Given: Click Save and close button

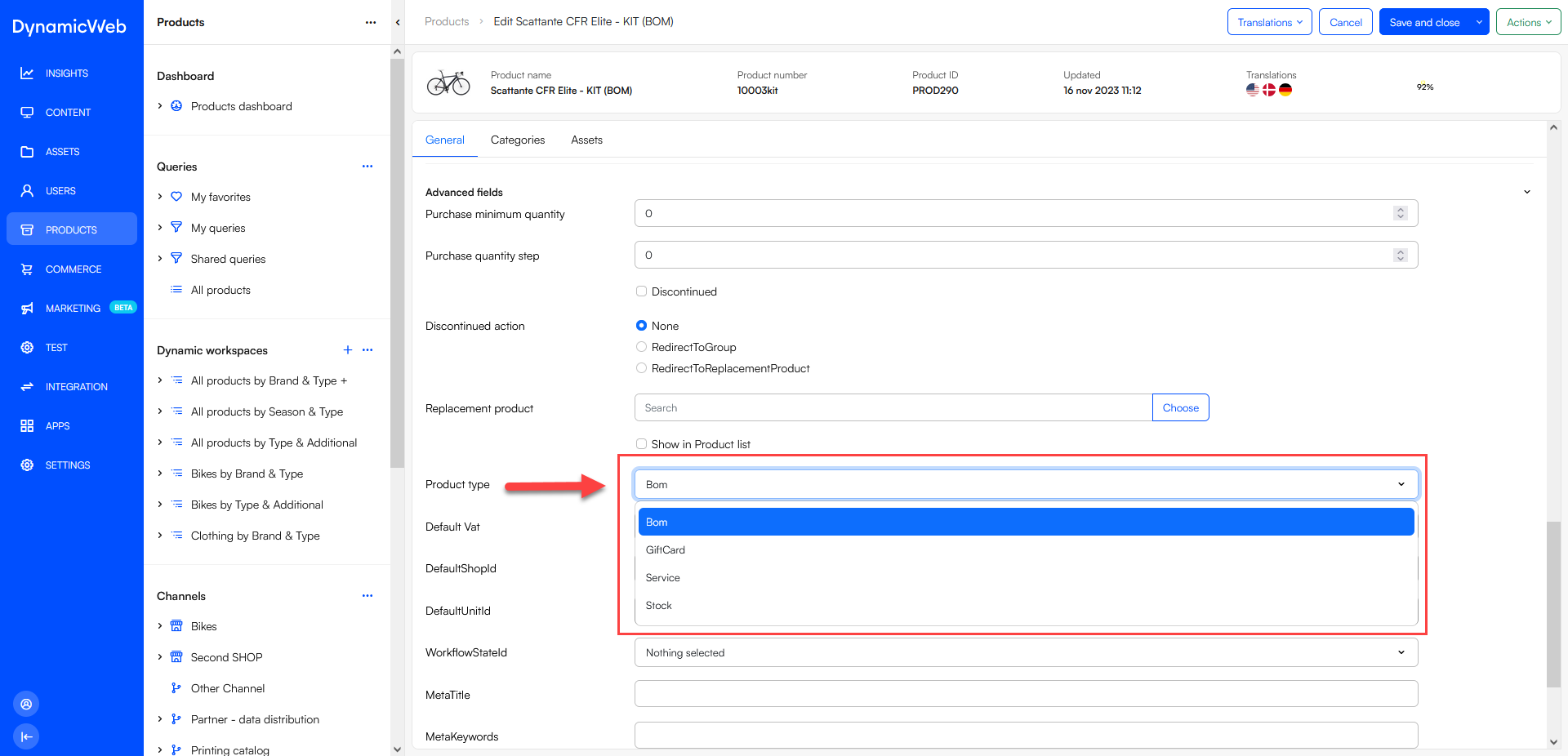Looking at the screenshot, I should pyautogui.click(x=1424, y=22).
